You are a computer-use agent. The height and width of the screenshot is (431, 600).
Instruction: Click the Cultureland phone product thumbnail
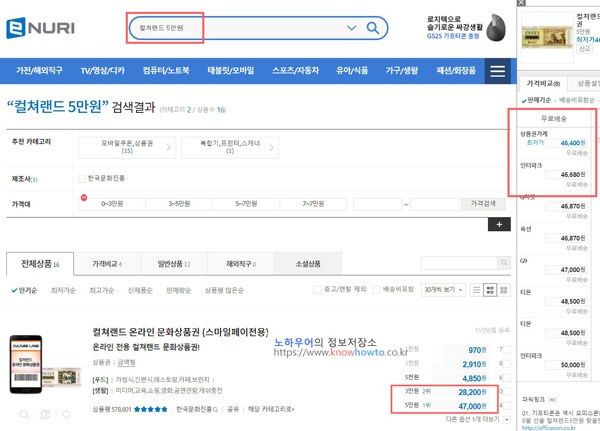click(x=45, y=365)
